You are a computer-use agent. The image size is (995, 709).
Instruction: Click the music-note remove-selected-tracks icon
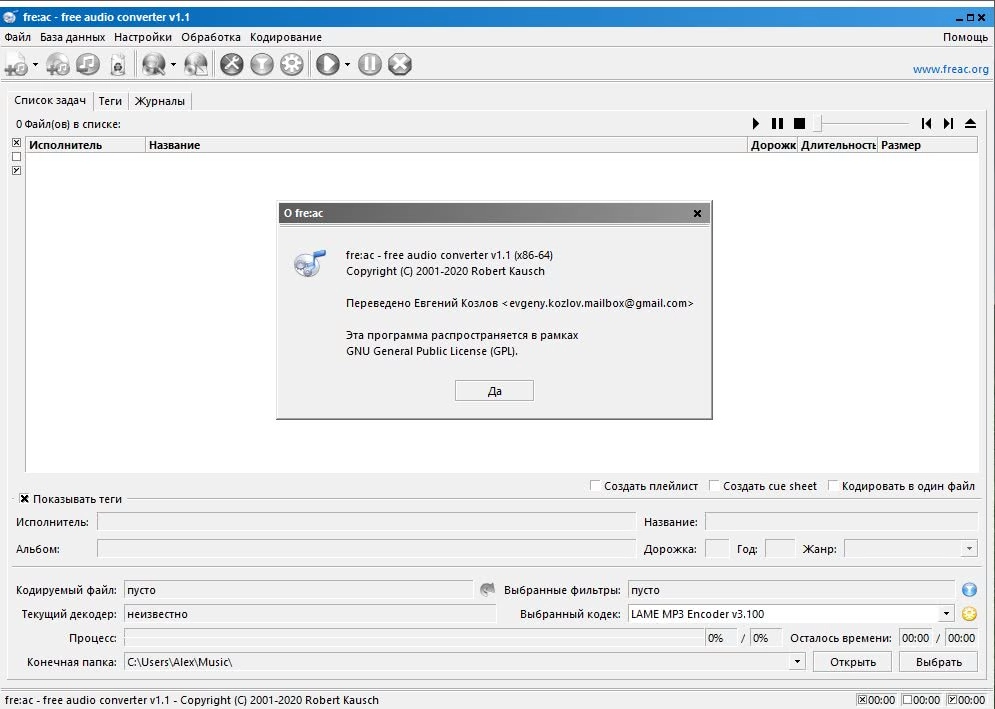pos(88,64)
